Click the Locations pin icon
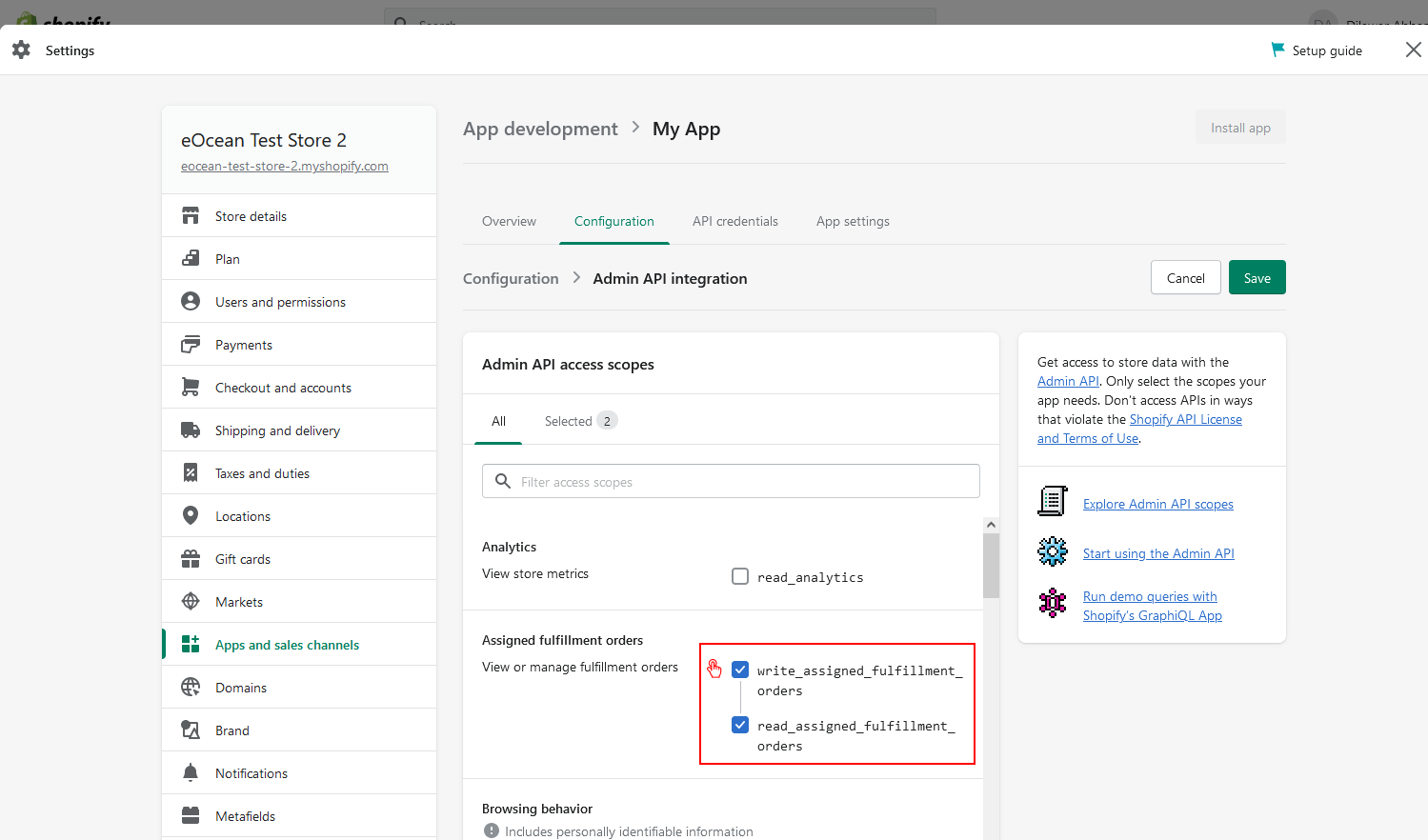1428x840 pixels. (191, 515)
